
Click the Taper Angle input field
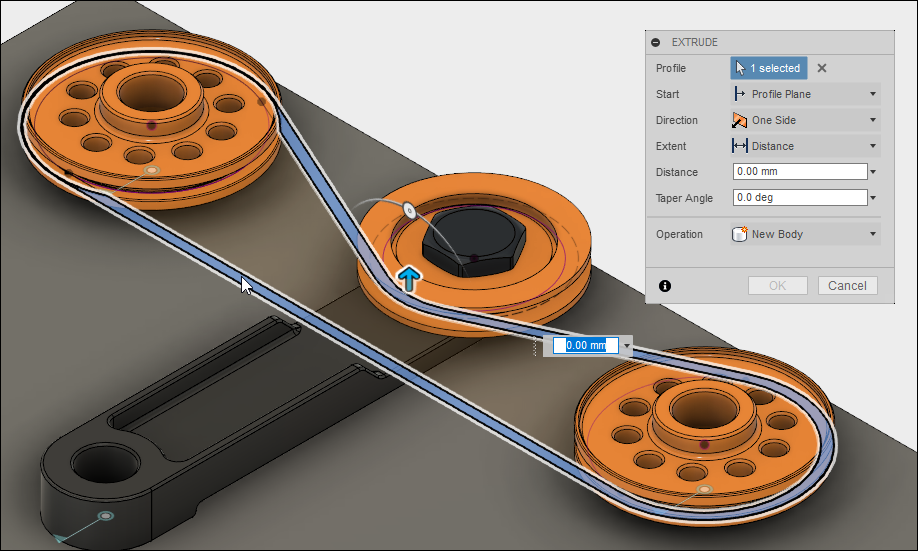pos(800,197)
